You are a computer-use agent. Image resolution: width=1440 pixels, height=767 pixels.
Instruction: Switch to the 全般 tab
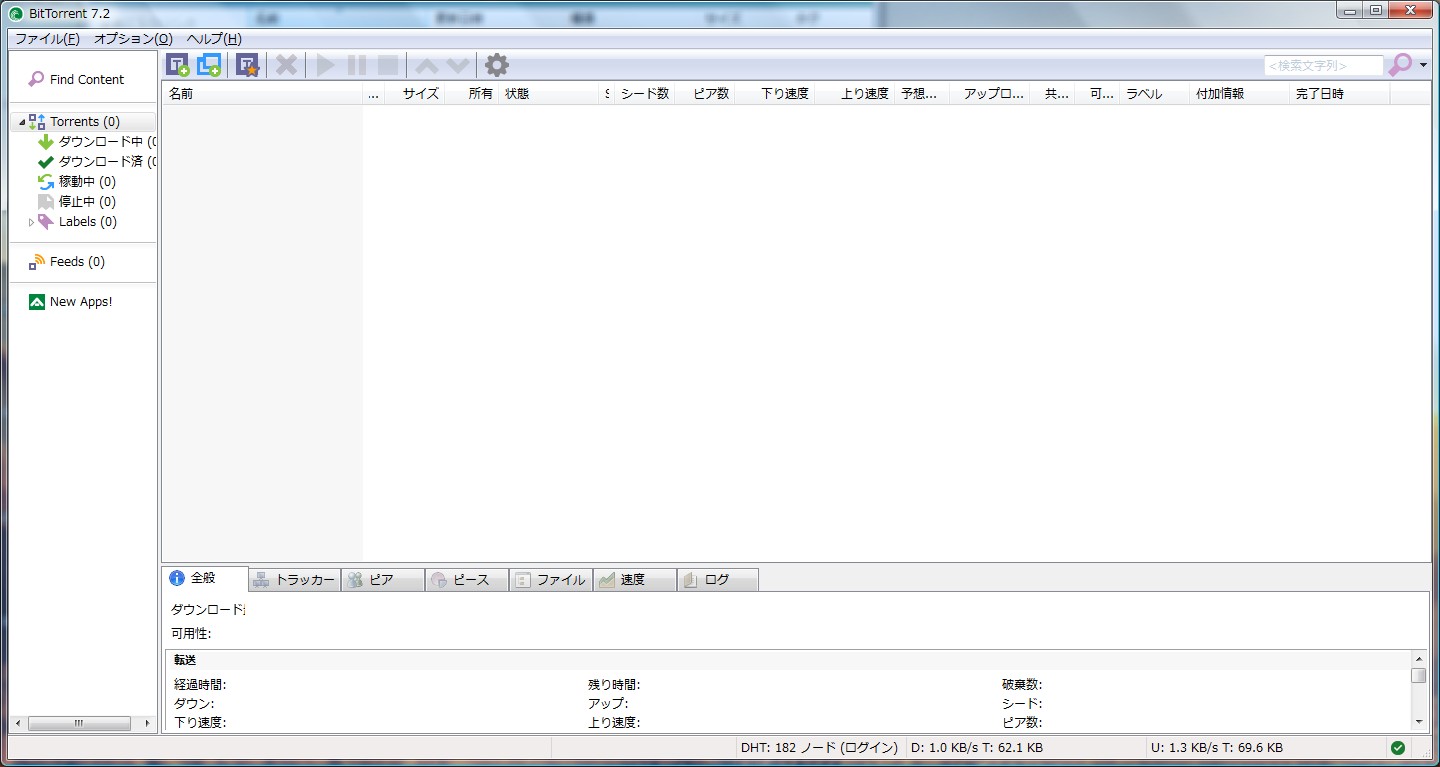pos(205,578)
